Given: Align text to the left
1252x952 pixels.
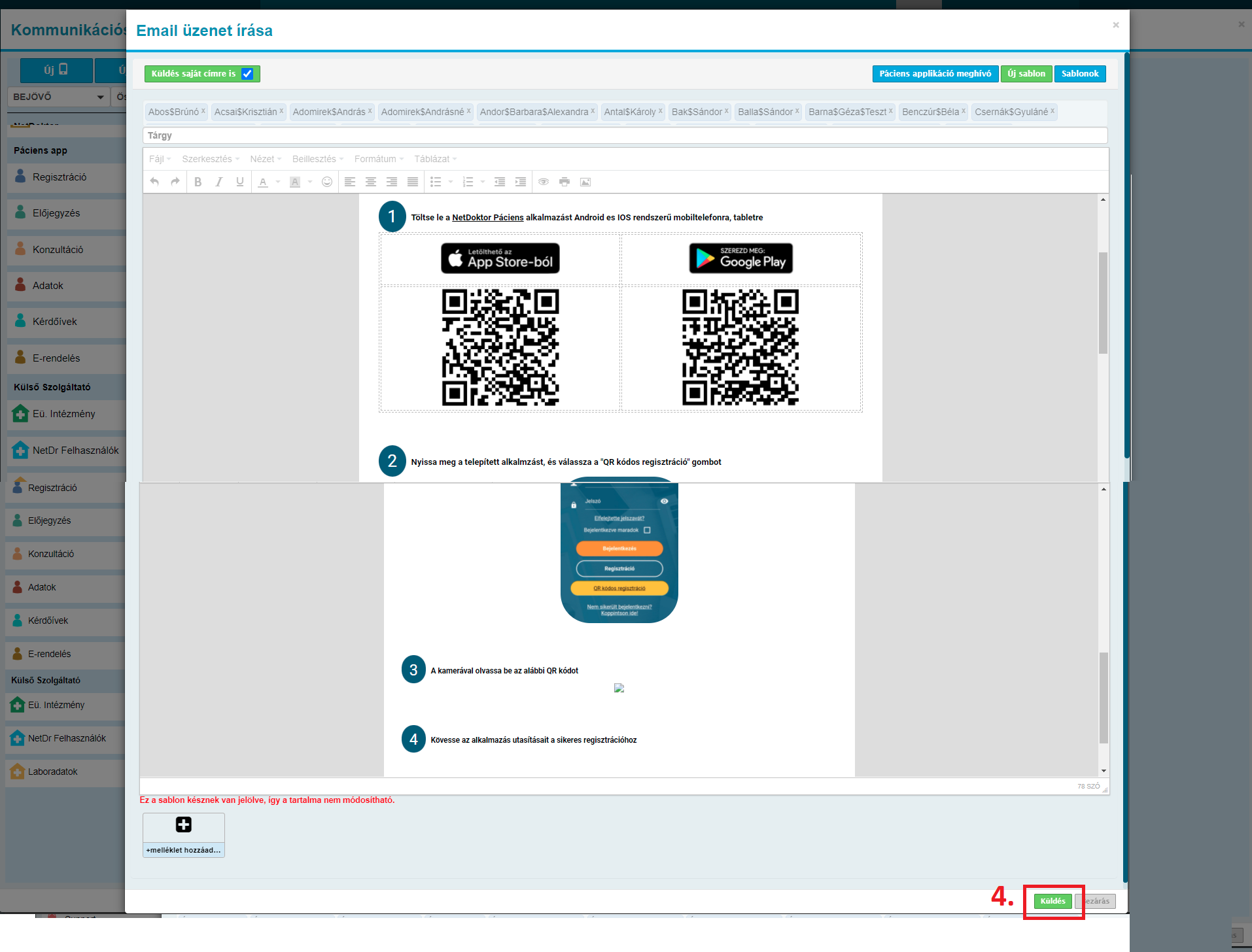Looking at the screenshot, I should [x=350, y=182].
